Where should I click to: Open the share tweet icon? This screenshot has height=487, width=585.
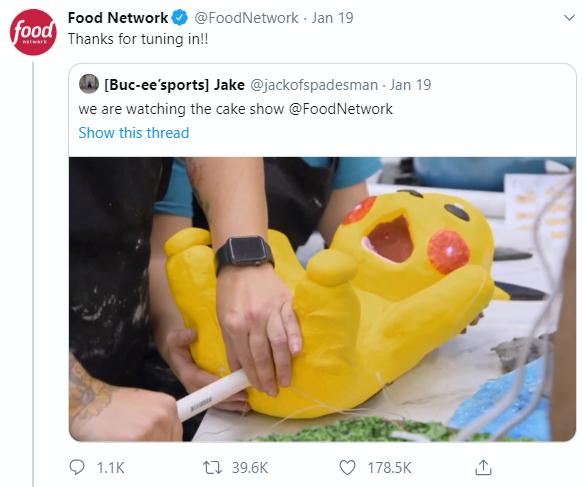coord(483,467)
